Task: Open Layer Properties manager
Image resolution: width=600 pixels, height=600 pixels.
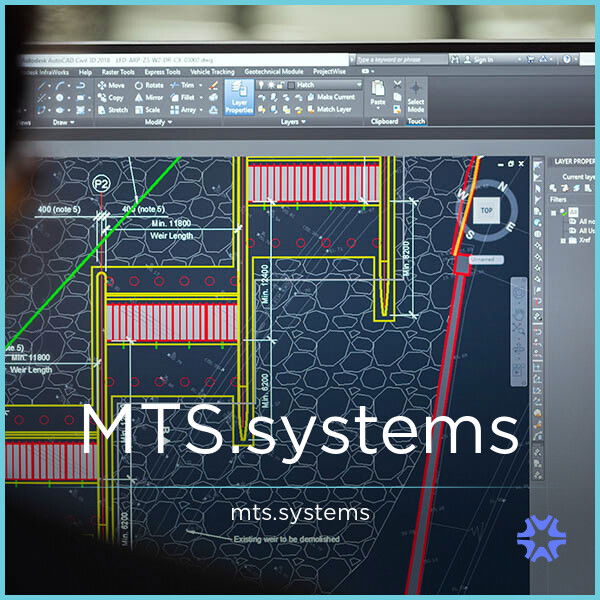Action: click(239, 97)
